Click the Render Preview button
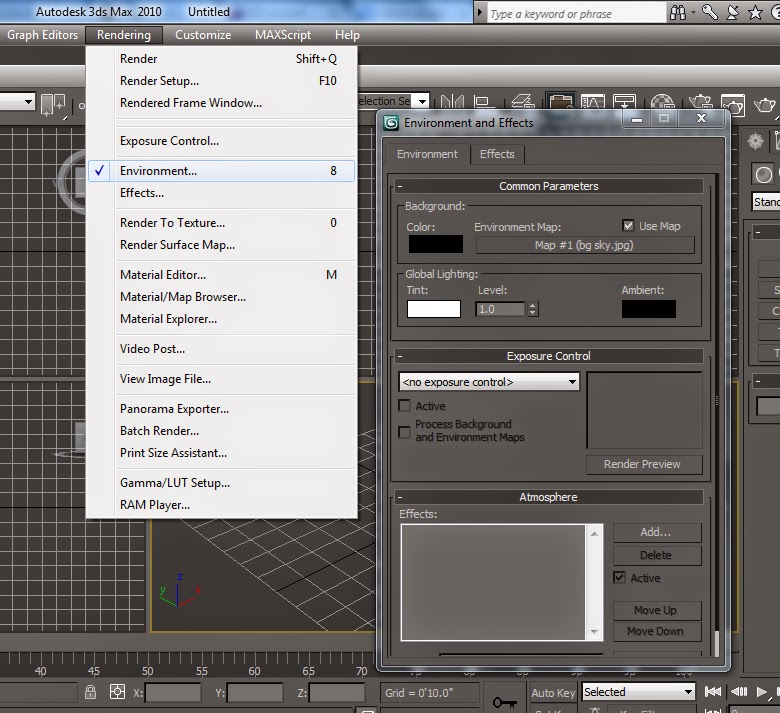The image size is (780, 713). pos(644,464)
